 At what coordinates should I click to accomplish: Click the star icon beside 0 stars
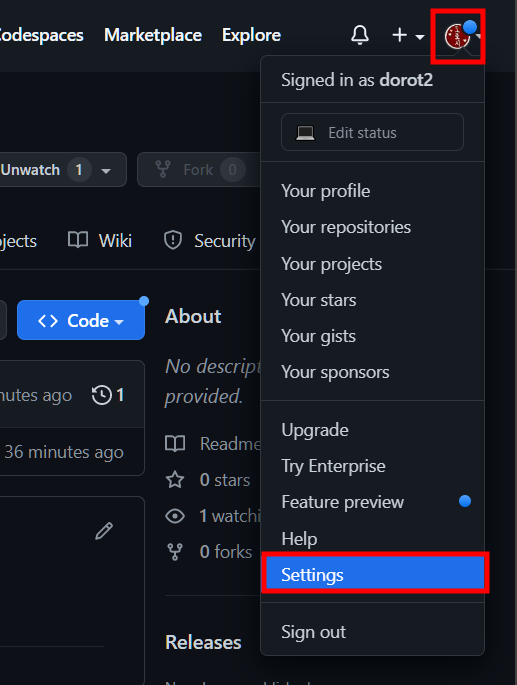coord(175,480)
